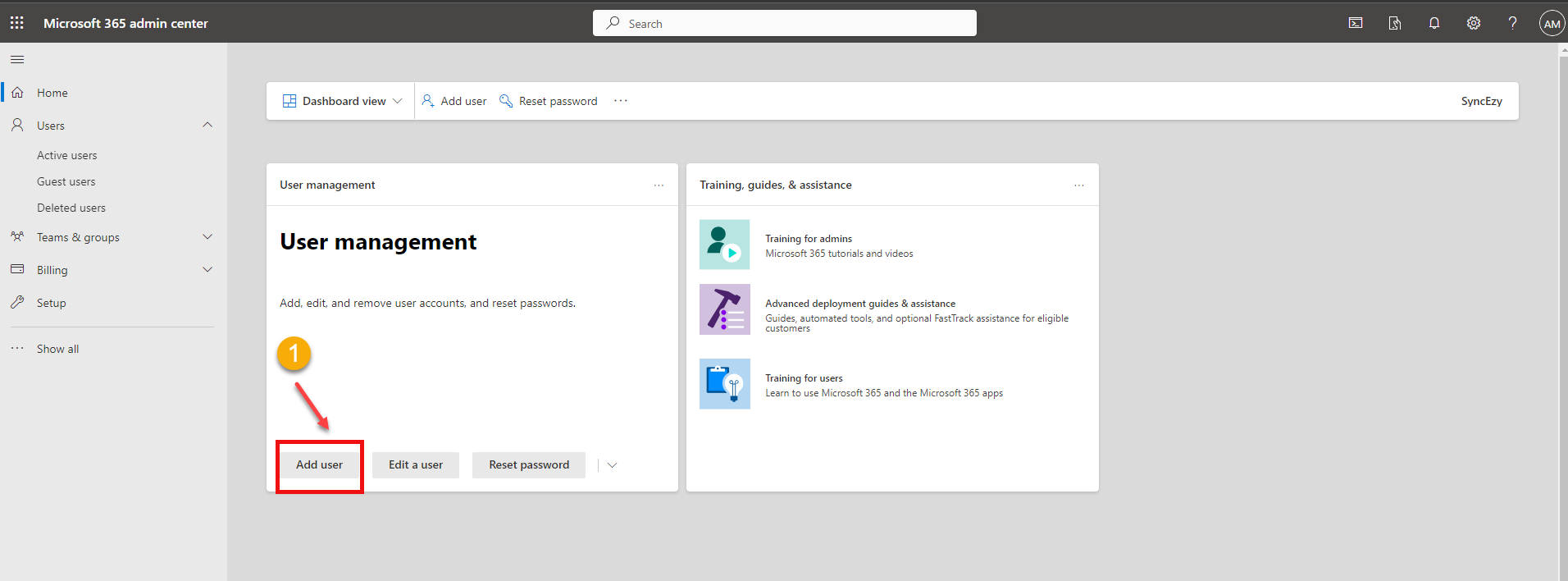Open the toolbar more actions ellipsis

point(621,100)
